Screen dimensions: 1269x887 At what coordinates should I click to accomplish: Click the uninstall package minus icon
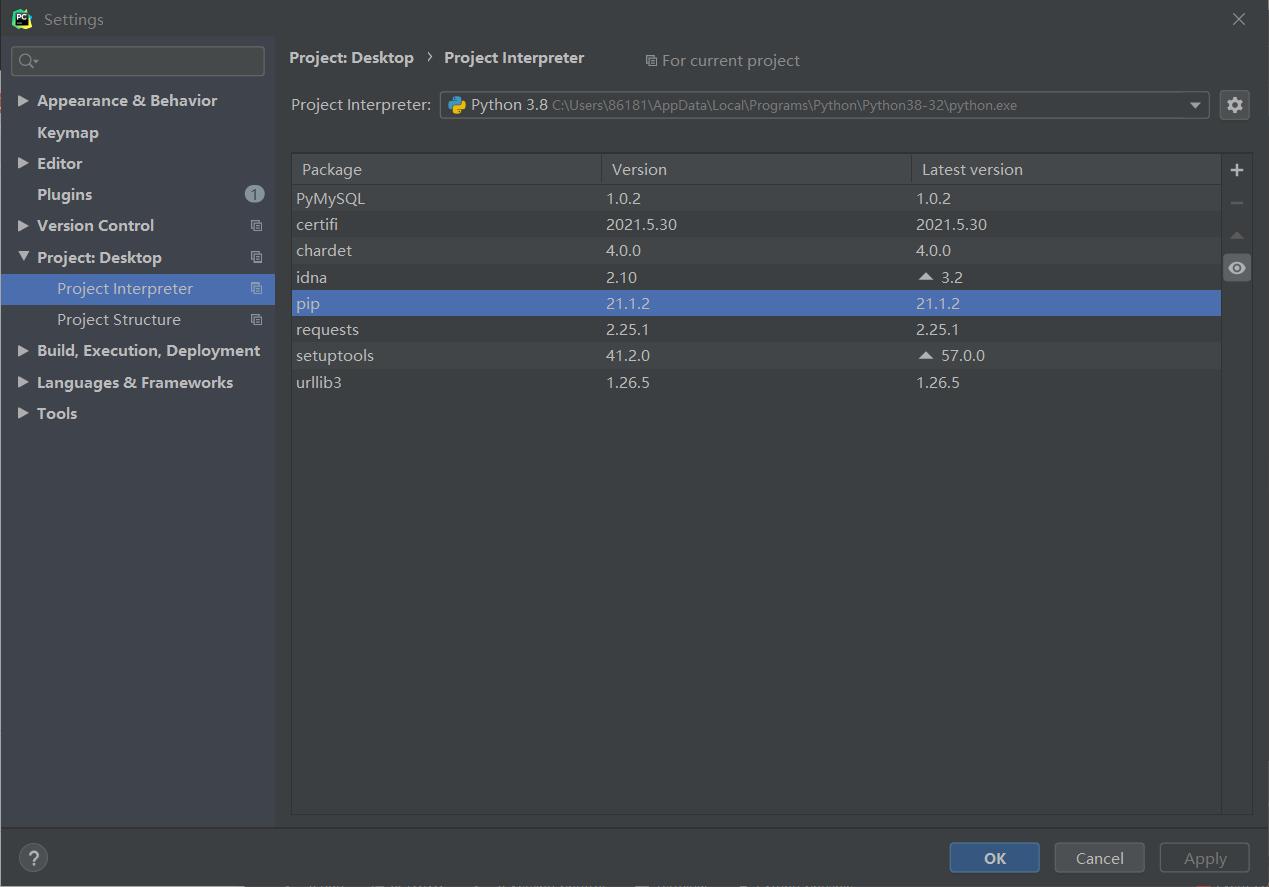click(1237, 203)
